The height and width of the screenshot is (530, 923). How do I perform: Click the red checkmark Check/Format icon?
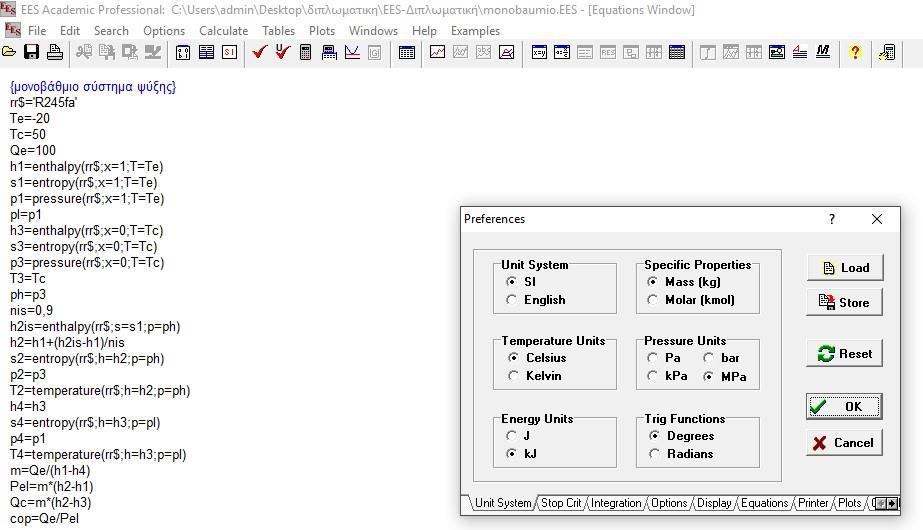coord(260,52)
